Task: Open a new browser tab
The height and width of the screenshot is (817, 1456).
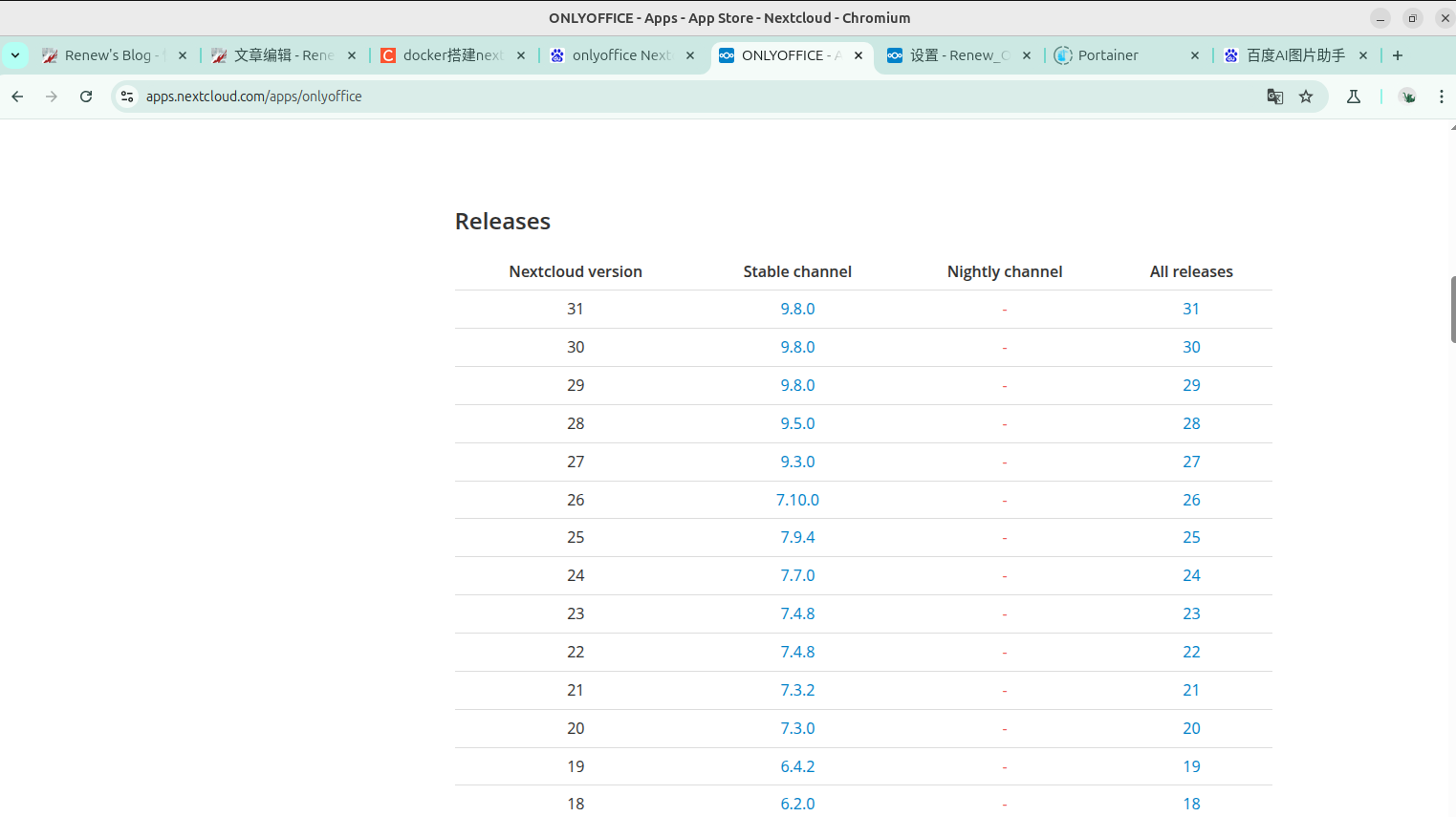Action: tap(1398, 55)
